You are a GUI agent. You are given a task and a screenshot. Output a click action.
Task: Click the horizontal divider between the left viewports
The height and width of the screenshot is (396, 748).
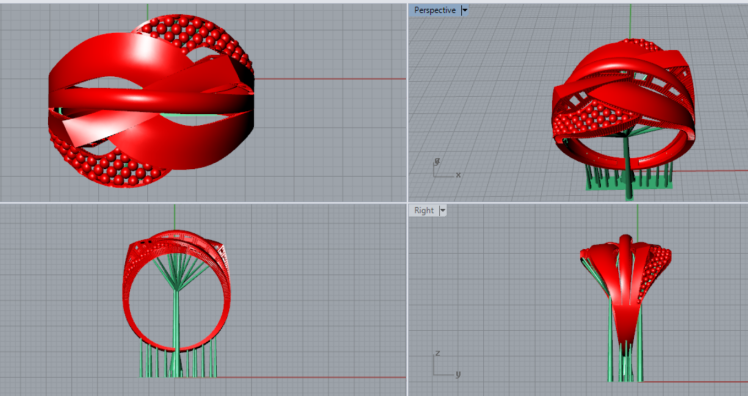click(x=203, y=203)
